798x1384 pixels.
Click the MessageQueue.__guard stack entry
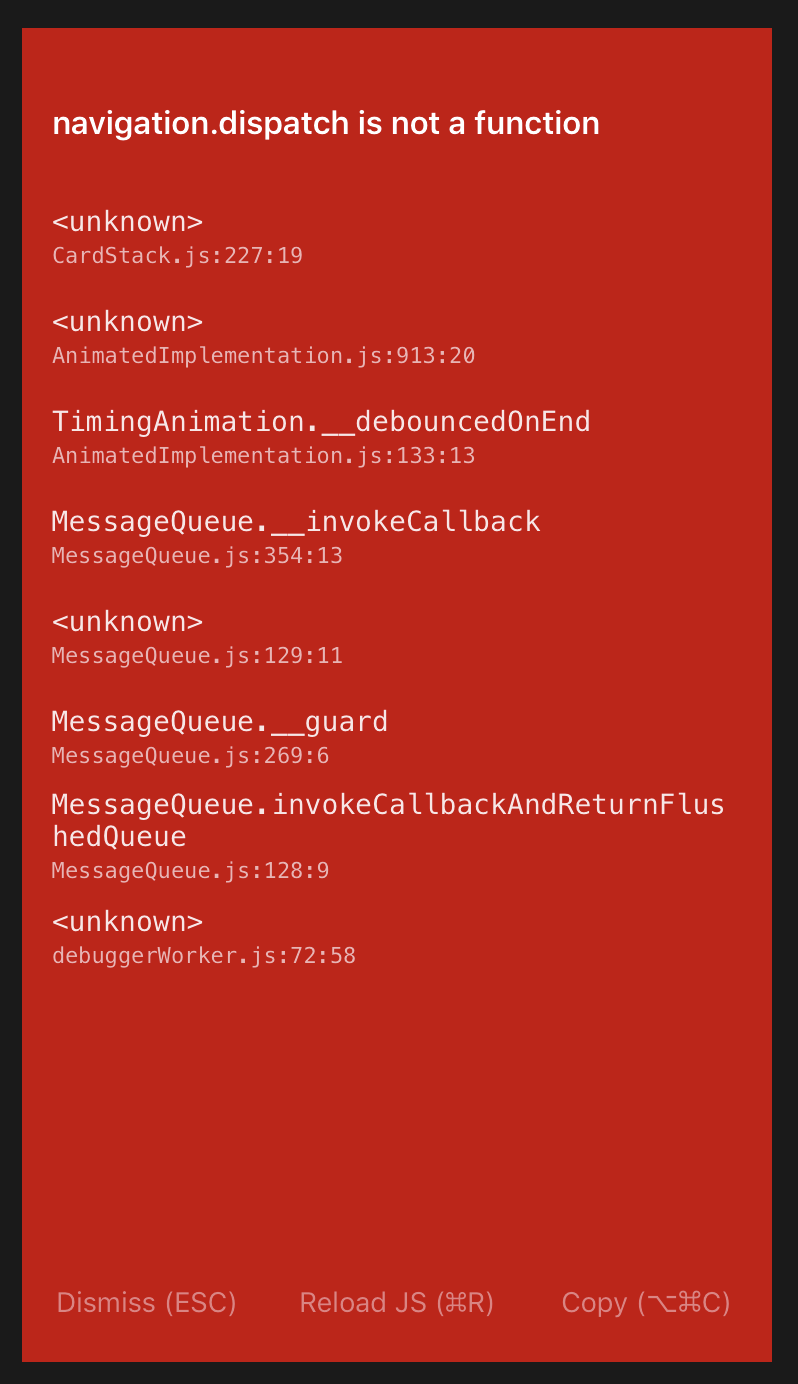(220, 721)
